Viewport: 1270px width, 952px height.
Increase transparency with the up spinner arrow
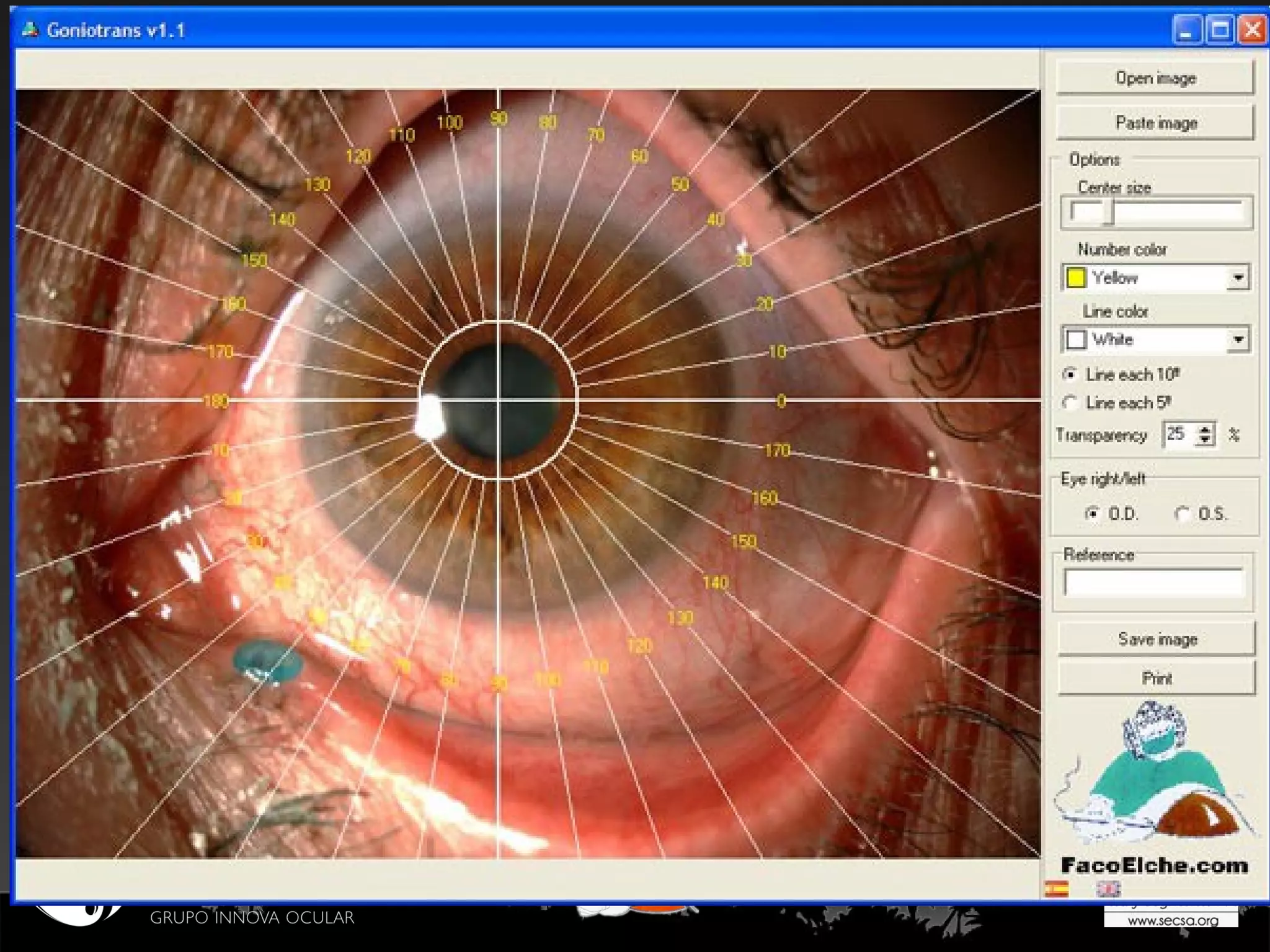(1204, 429)
